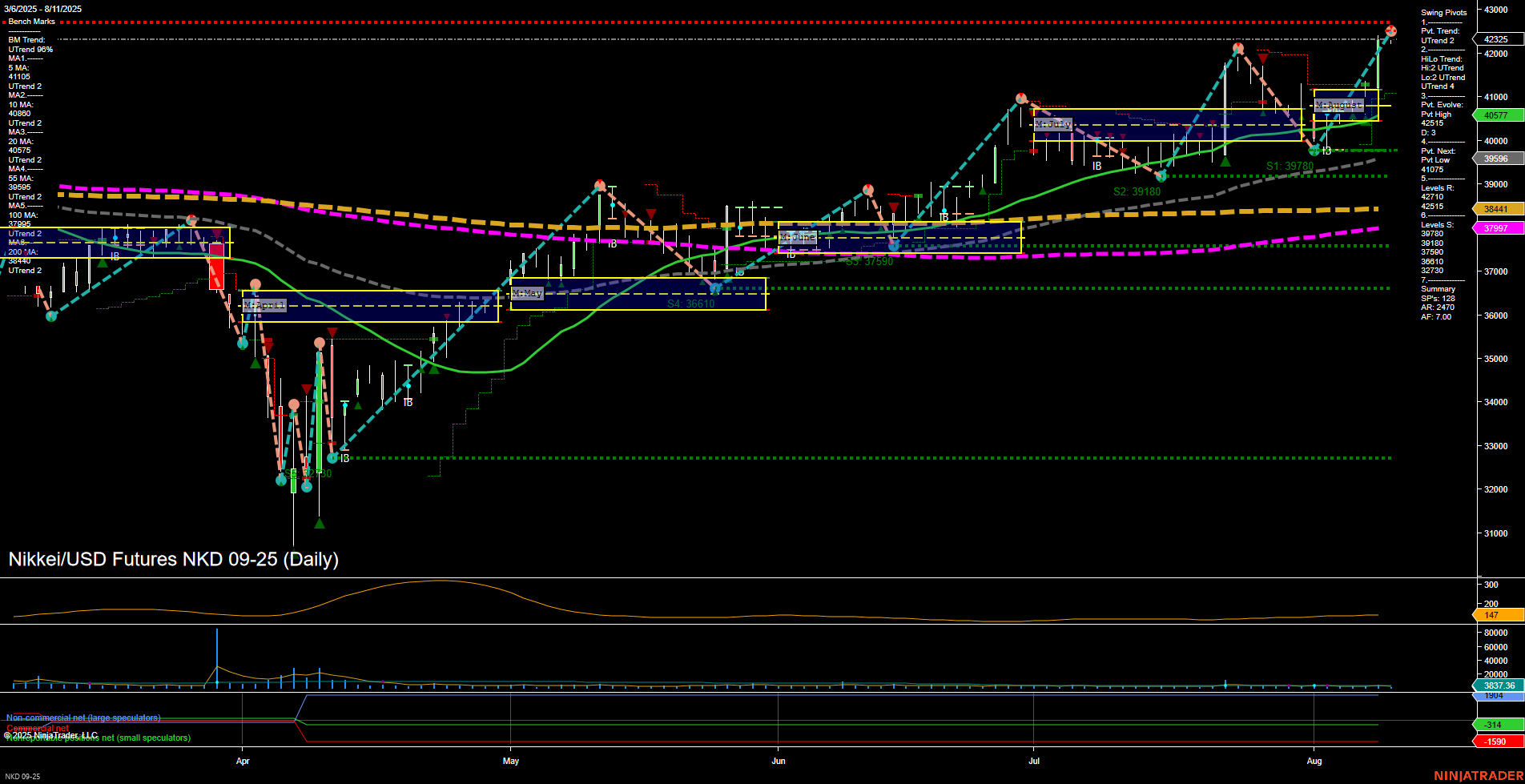Click the I3 marker below the August pullback
Viewport: 1525px width, 784px height.
click(x=1326, y=149)
